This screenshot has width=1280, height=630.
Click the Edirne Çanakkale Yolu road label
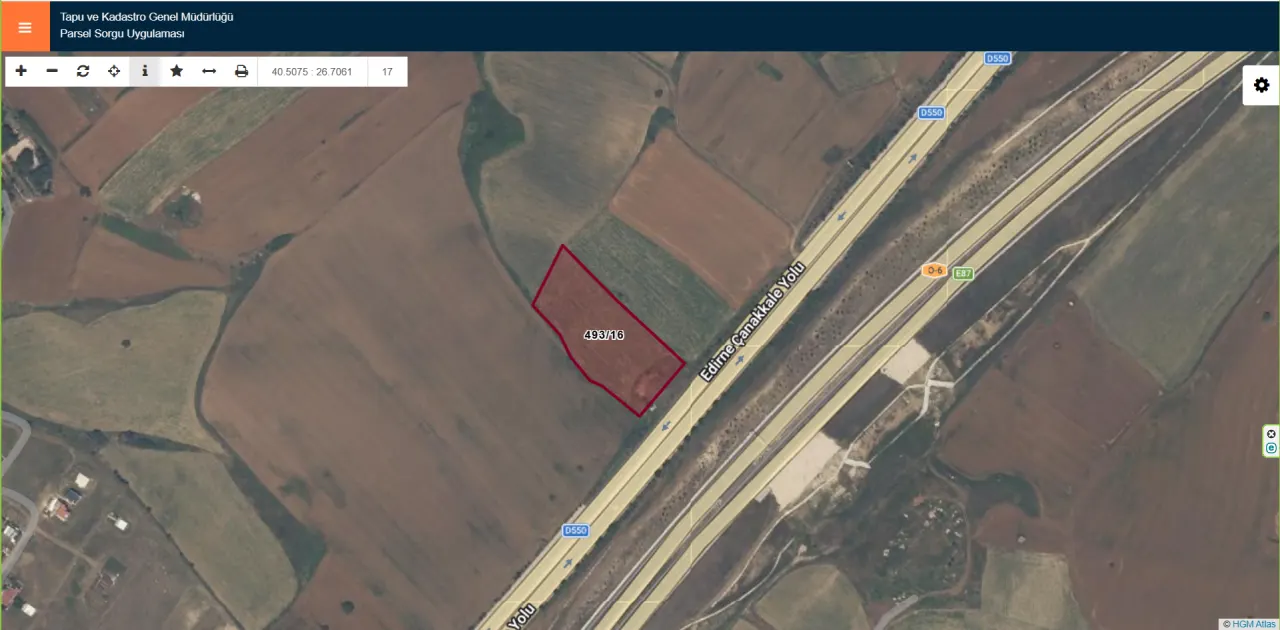(751, 324)
